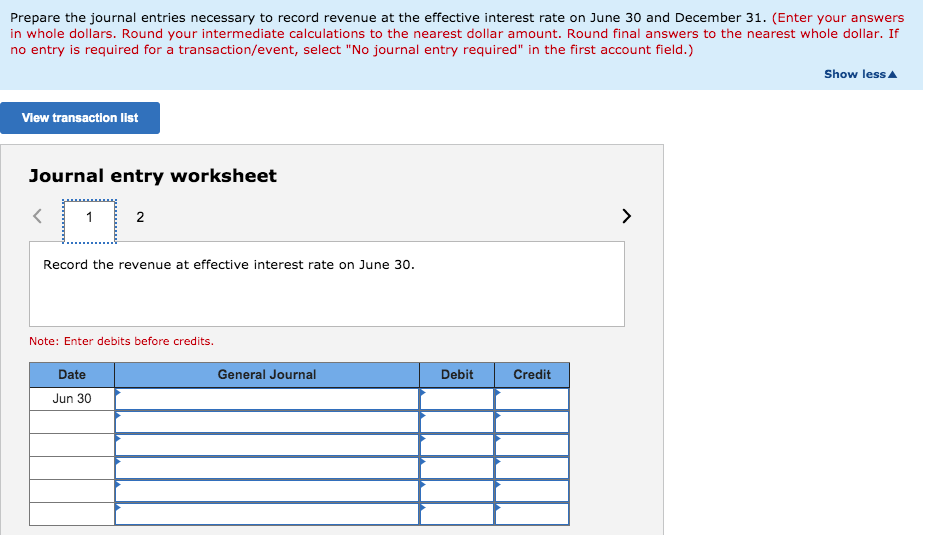Image resolution: width=929 pixels, height=535 pixels.
Task: Click the Journal entry worksheet heading
Action: pos(153,176)
